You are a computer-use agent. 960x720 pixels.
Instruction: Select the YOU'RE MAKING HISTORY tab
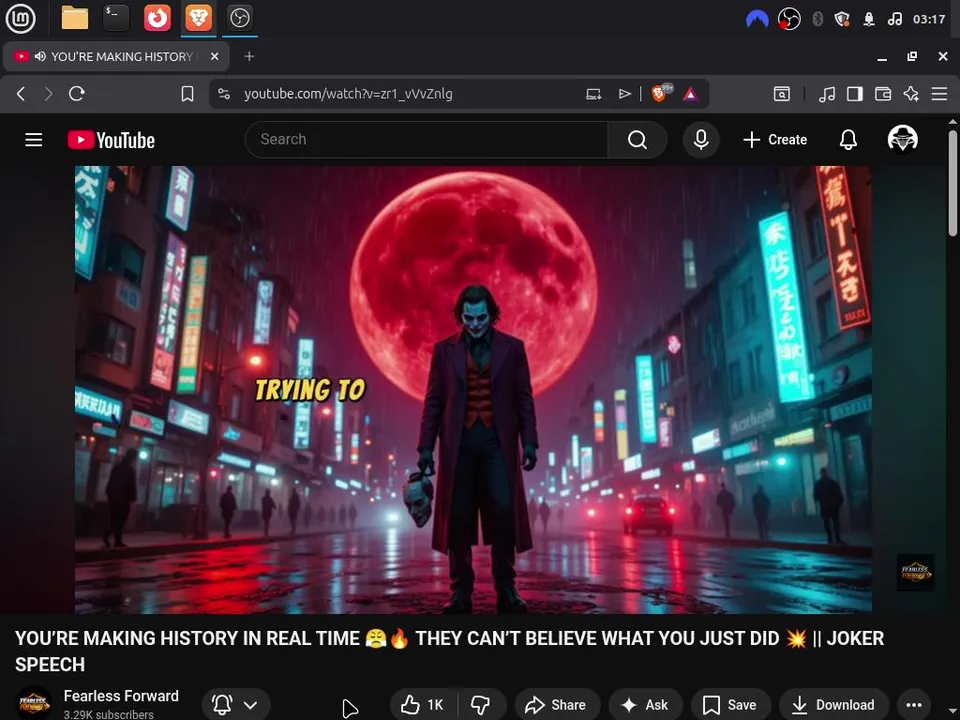pyautogui.click(x=116, y=56)
